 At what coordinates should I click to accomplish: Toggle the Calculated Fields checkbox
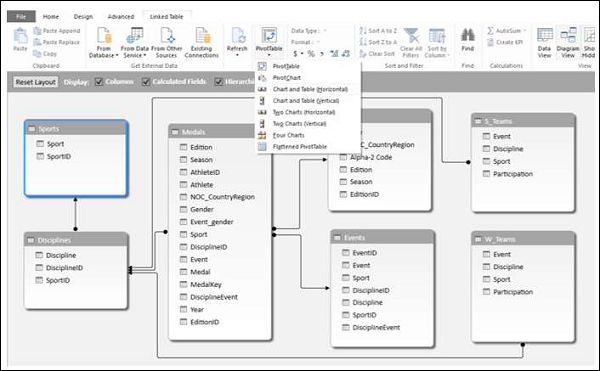(146, 81)
